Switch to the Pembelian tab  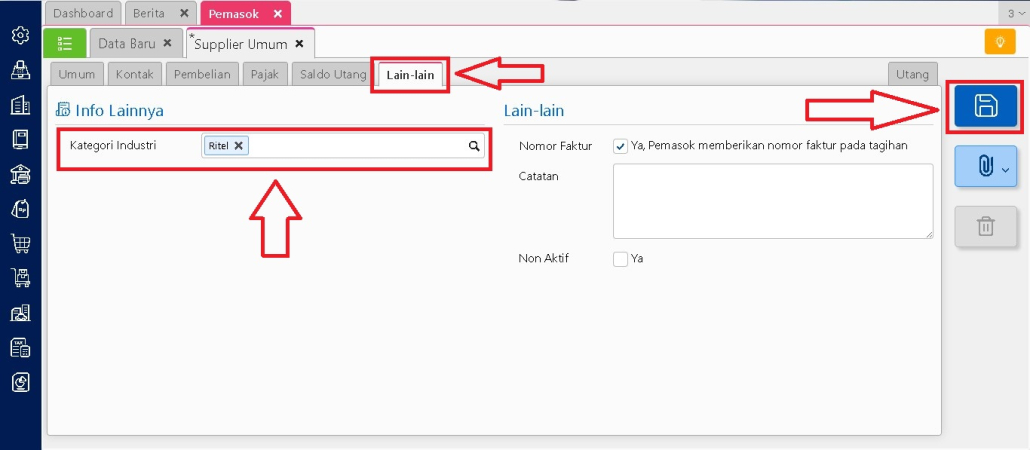pyautogui.click(x=202, y=74)
